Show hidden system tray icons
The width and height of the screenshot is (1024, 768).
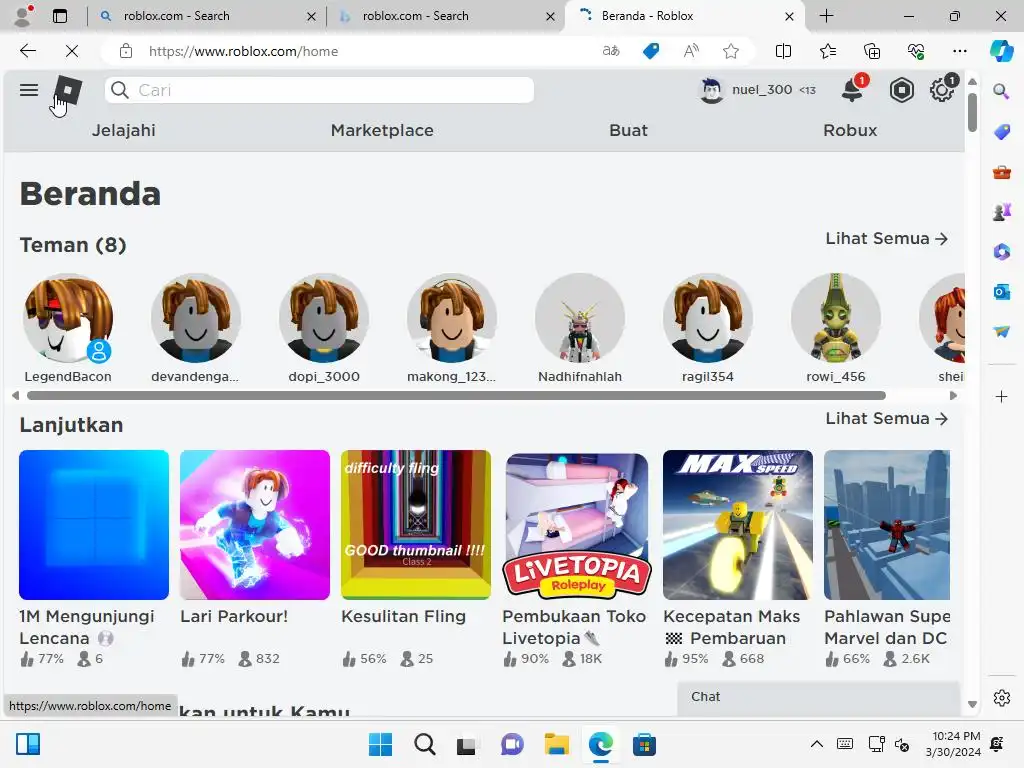[x=816, y=744]
